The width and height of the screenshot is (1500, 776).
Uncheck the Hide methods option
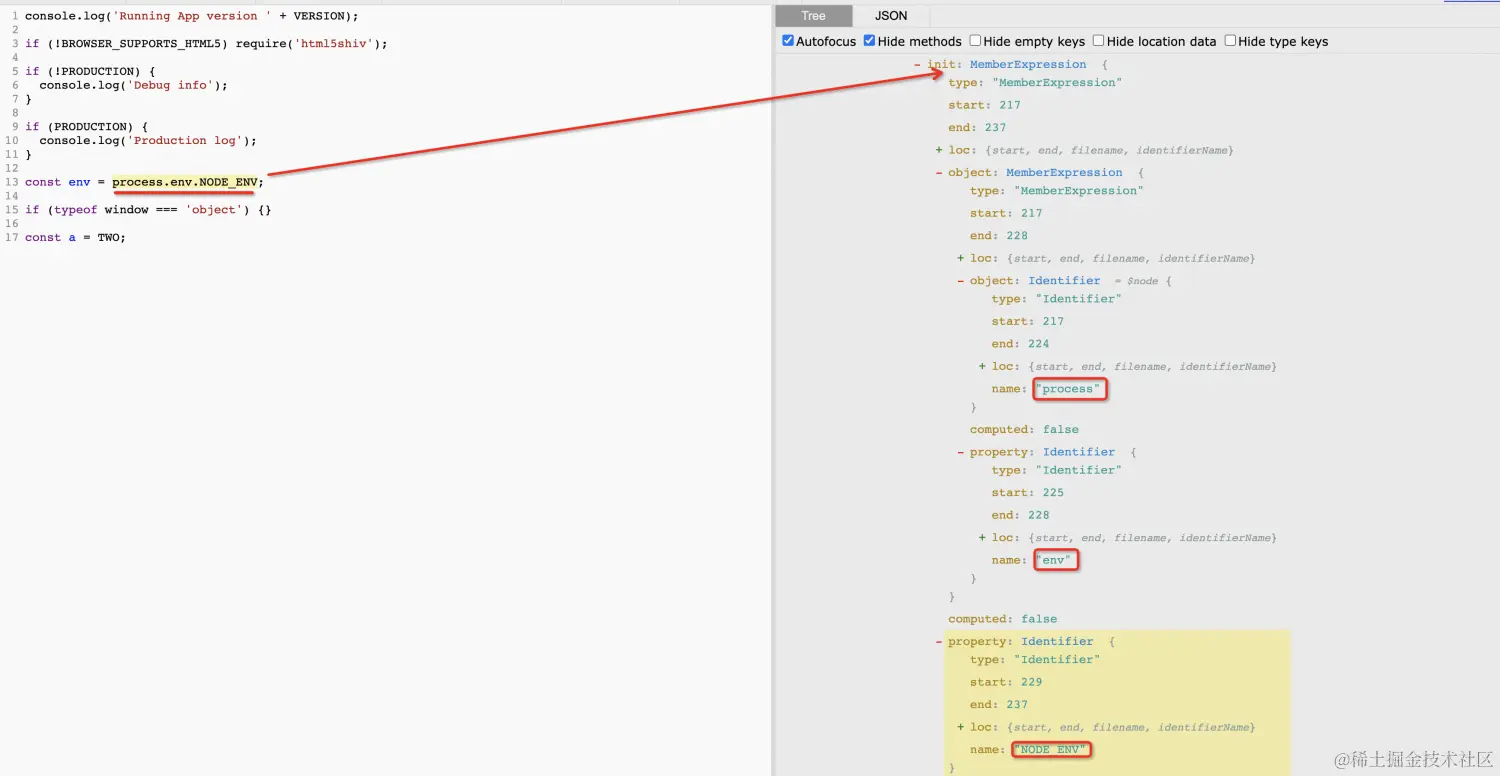click(x=869, y=41)
